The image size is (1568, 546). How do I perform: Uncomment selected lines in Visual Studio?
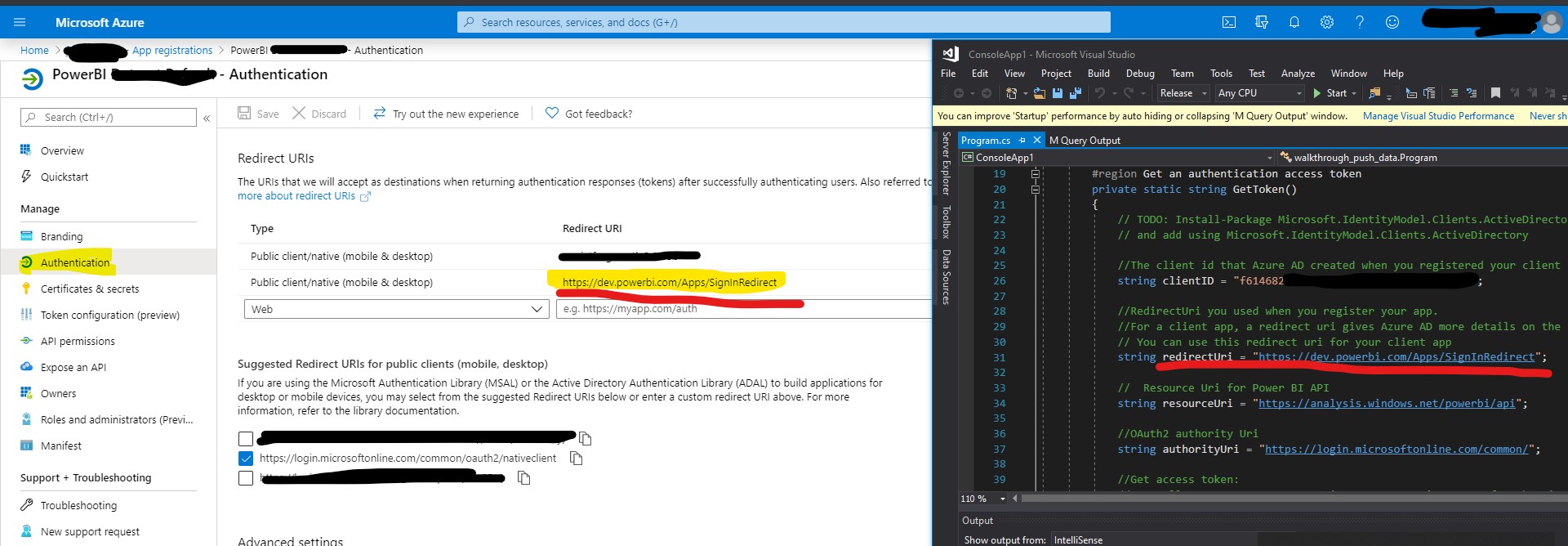pos(1472,93)
